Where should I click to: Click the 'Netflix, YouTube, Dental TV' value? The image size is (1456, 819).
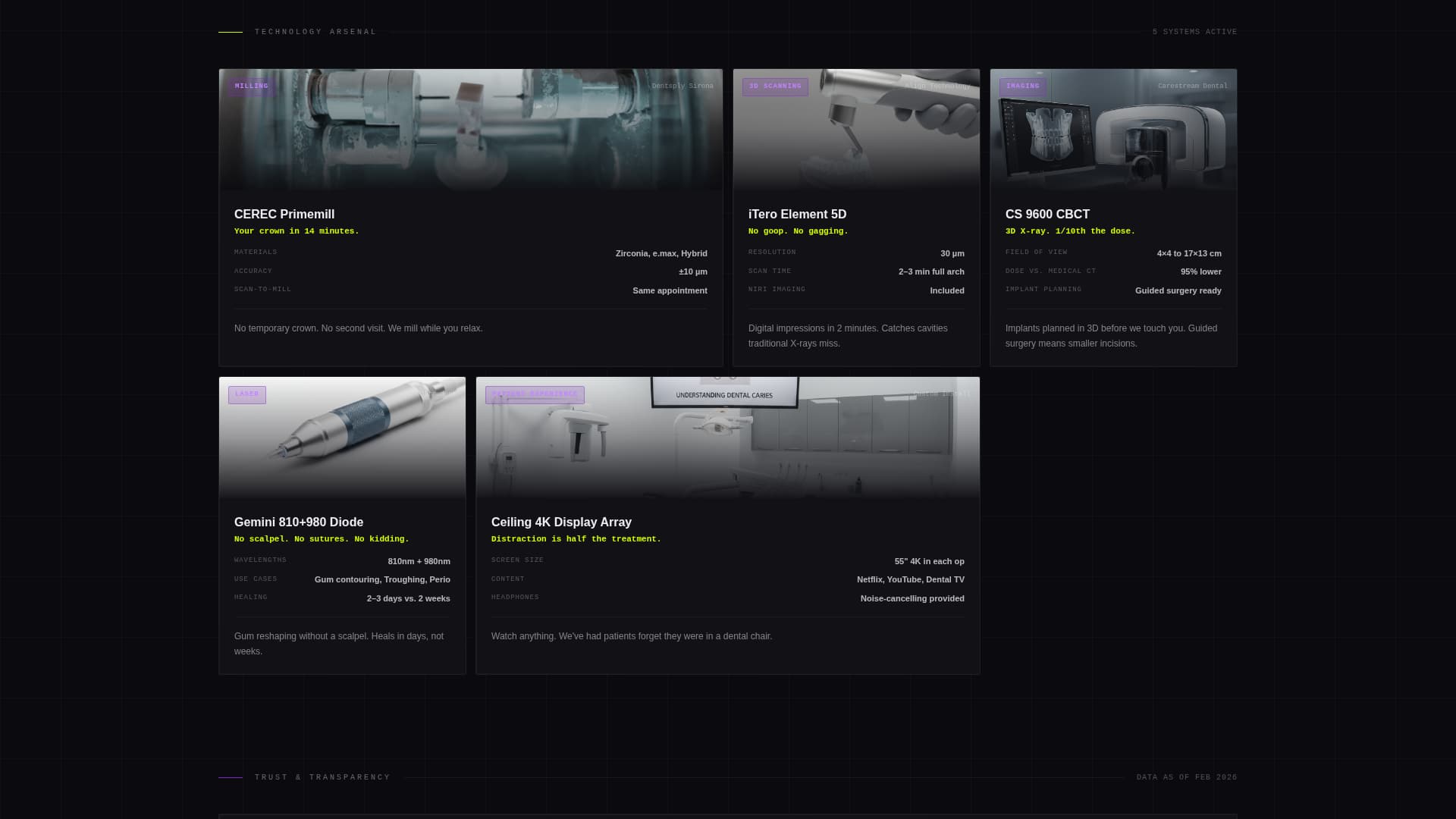coord(911,580)
